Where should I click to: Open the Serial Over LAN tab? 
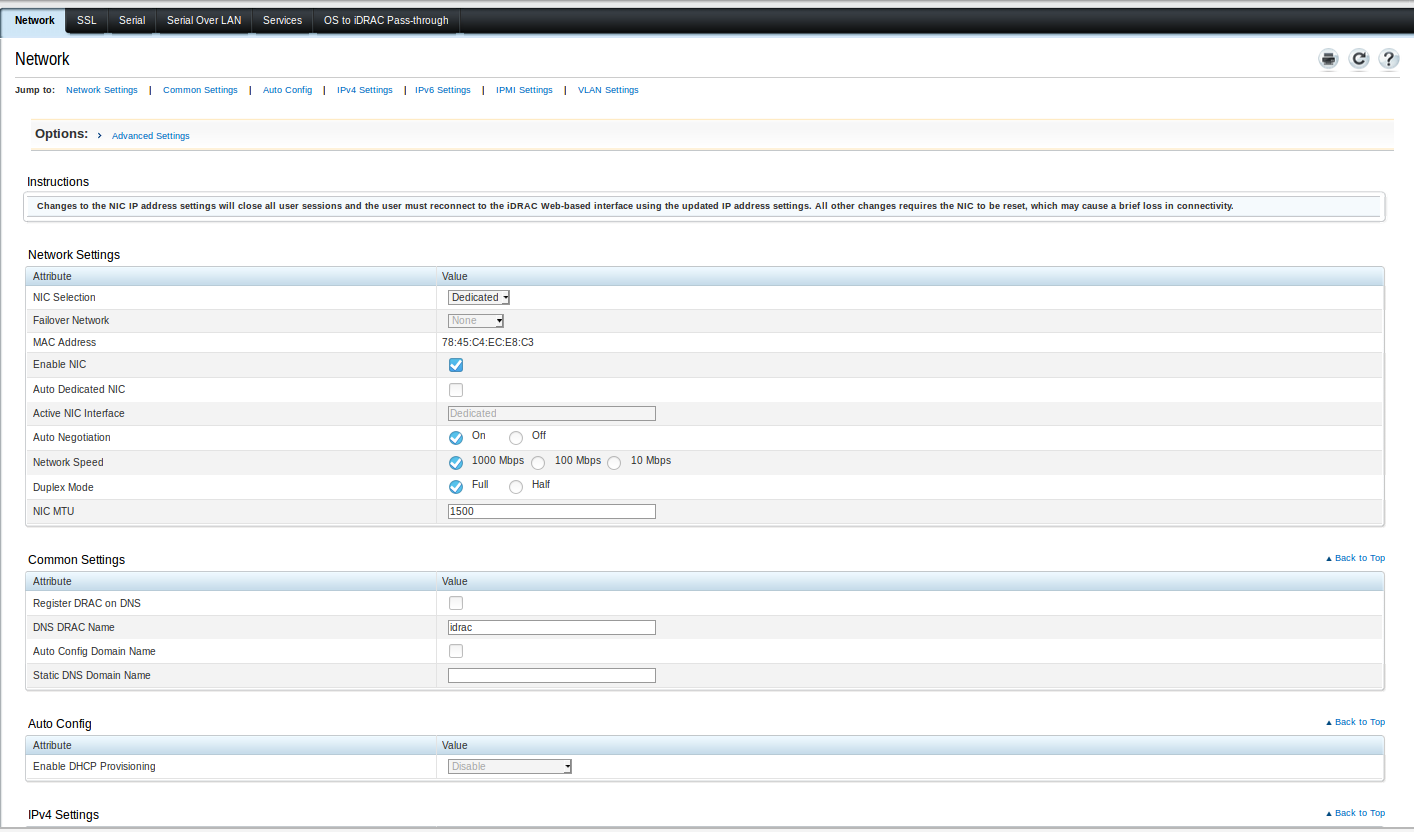(204, 20)
